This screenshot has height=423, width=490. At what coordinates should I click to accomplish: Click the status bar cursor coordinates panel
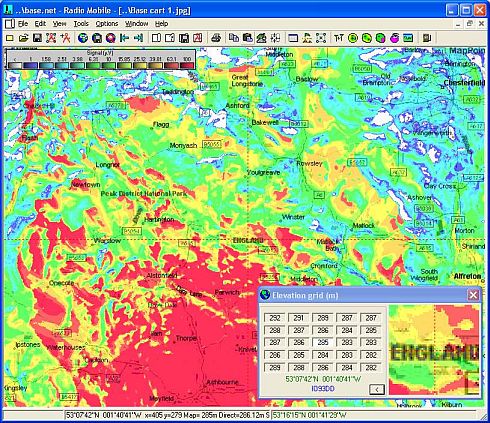click(168, 415)
